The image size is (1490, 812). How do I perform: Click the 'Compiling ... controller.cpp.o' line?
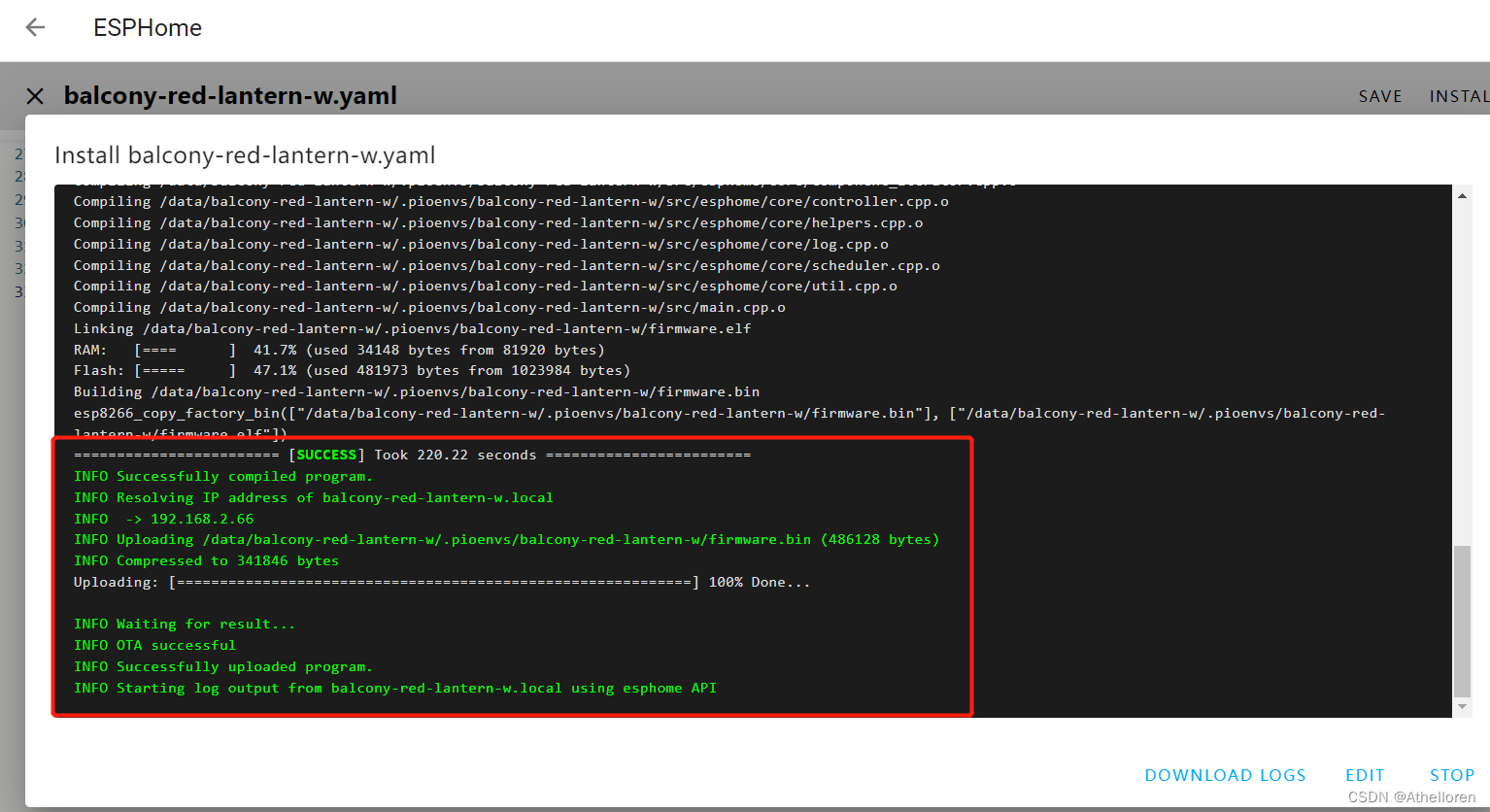coord(511,201)
